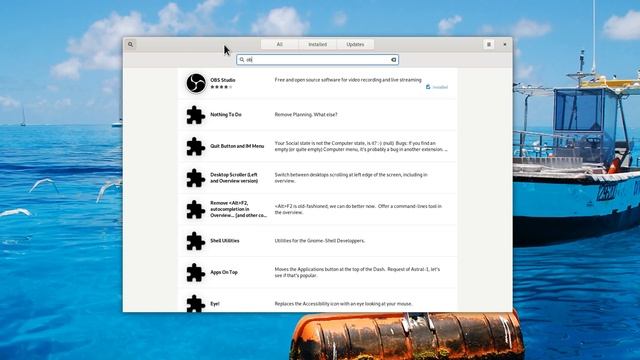This screenshot has width=640, height=360.
Task: Click '<Alt>F2 is old-fashioned' description
Action: [x=358, y=209]
